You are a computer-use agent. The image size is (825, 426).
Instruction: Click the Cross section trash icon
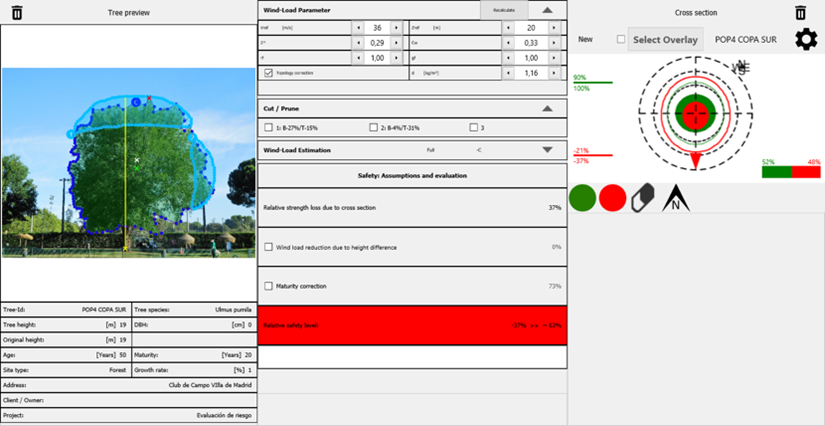pos(799,12)
